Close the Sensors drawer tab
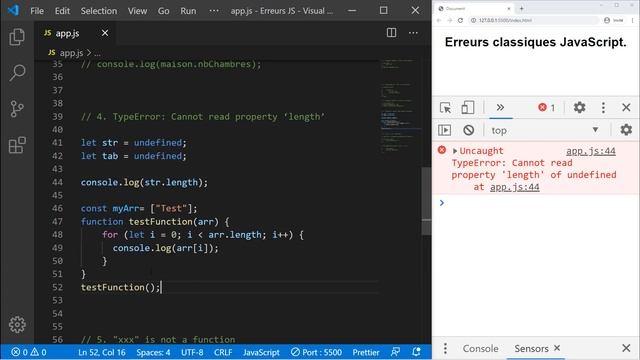 coord(557,348)
